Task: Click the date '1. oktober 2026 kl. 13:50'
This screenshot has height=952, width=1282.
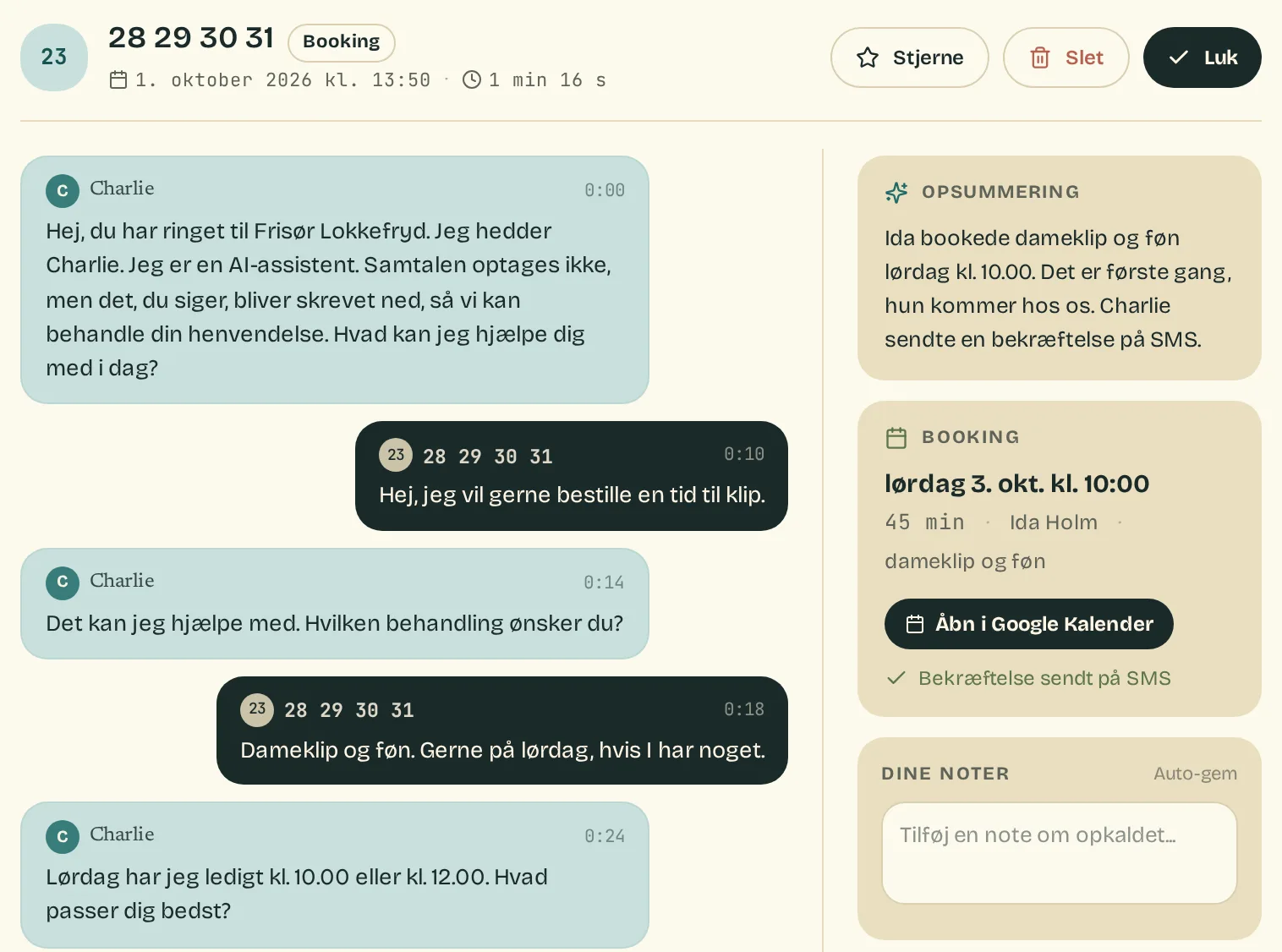Action: pos(283,79)
